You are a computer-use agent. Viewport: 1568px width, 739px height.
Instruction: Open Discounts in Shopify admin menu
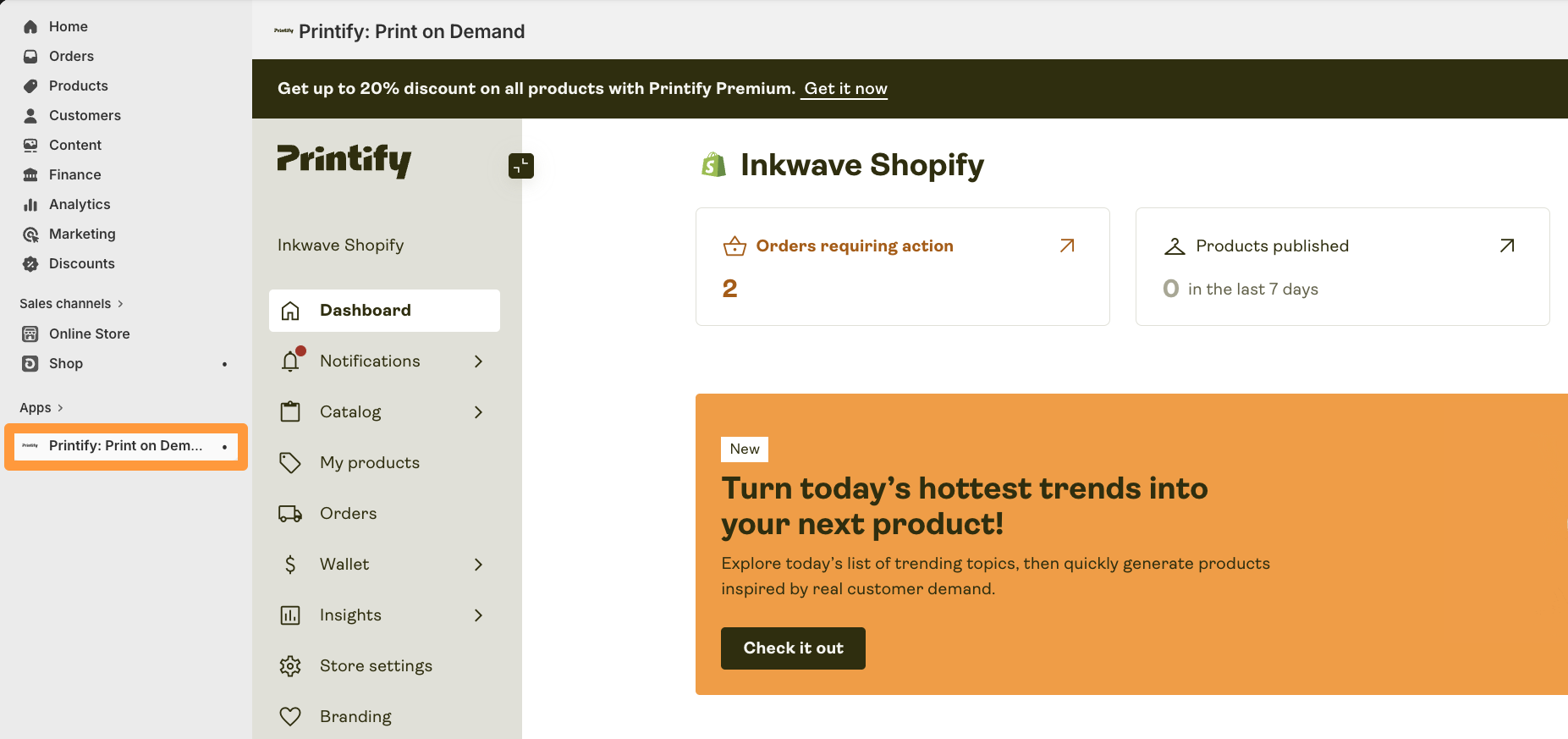click(x=82, y=264)
